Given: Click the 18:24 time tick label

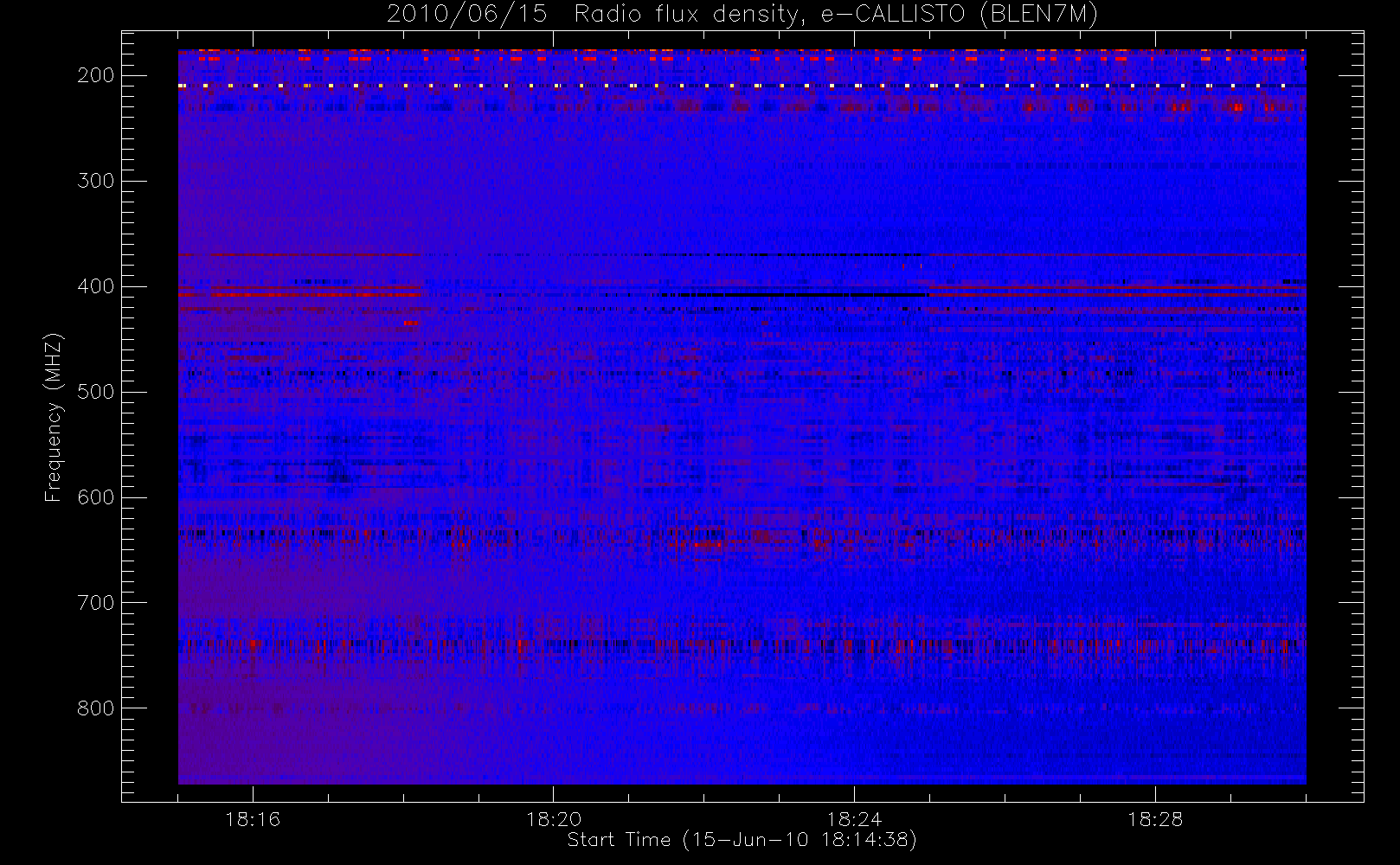Looking at the screenshot, I should click(854, 818).
